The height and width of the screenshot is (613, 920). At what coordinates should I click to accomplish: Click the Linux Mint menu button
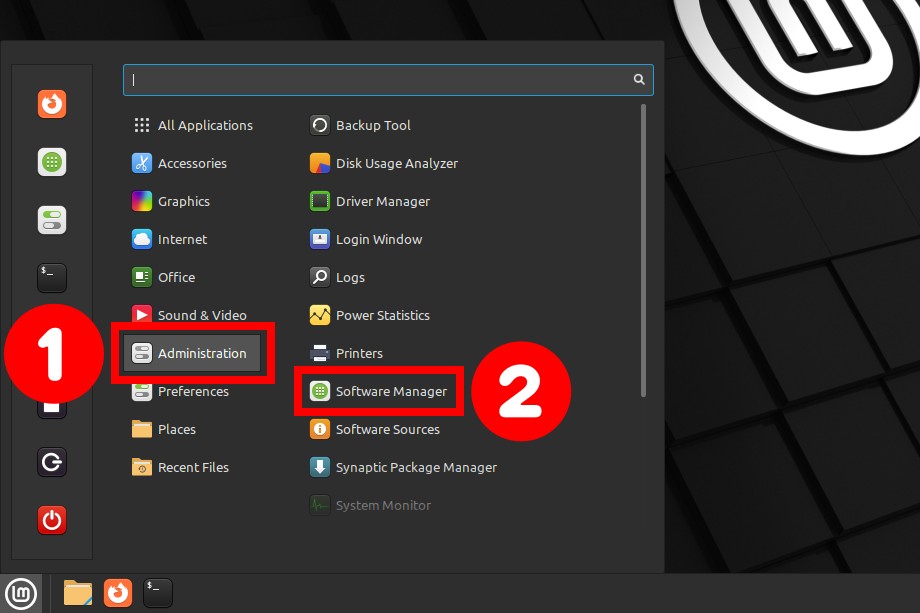[21, 594]
